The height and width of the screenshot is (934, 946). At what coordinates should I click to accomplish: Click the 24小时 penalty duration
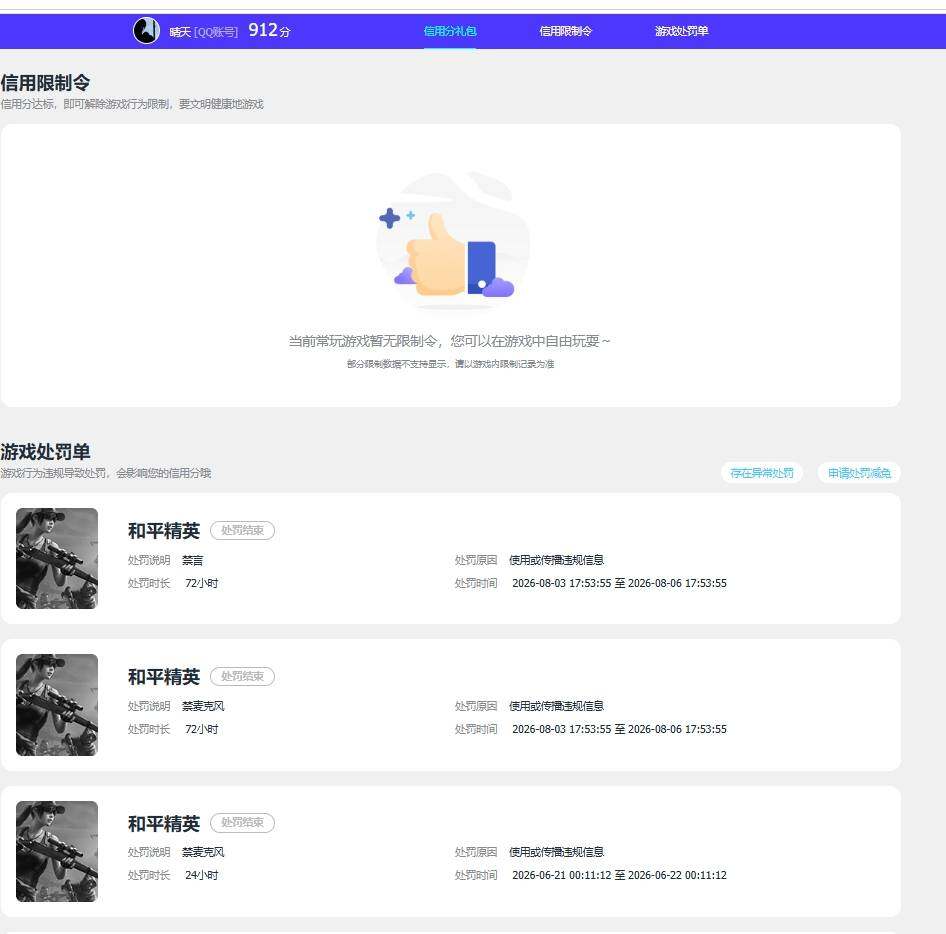click(x=202, y=875)
